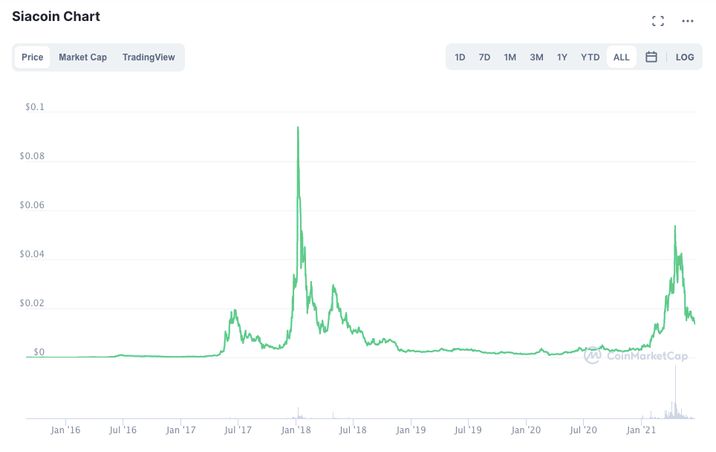
Task: Select the ALL time range
Action: (x=621, y=57)
